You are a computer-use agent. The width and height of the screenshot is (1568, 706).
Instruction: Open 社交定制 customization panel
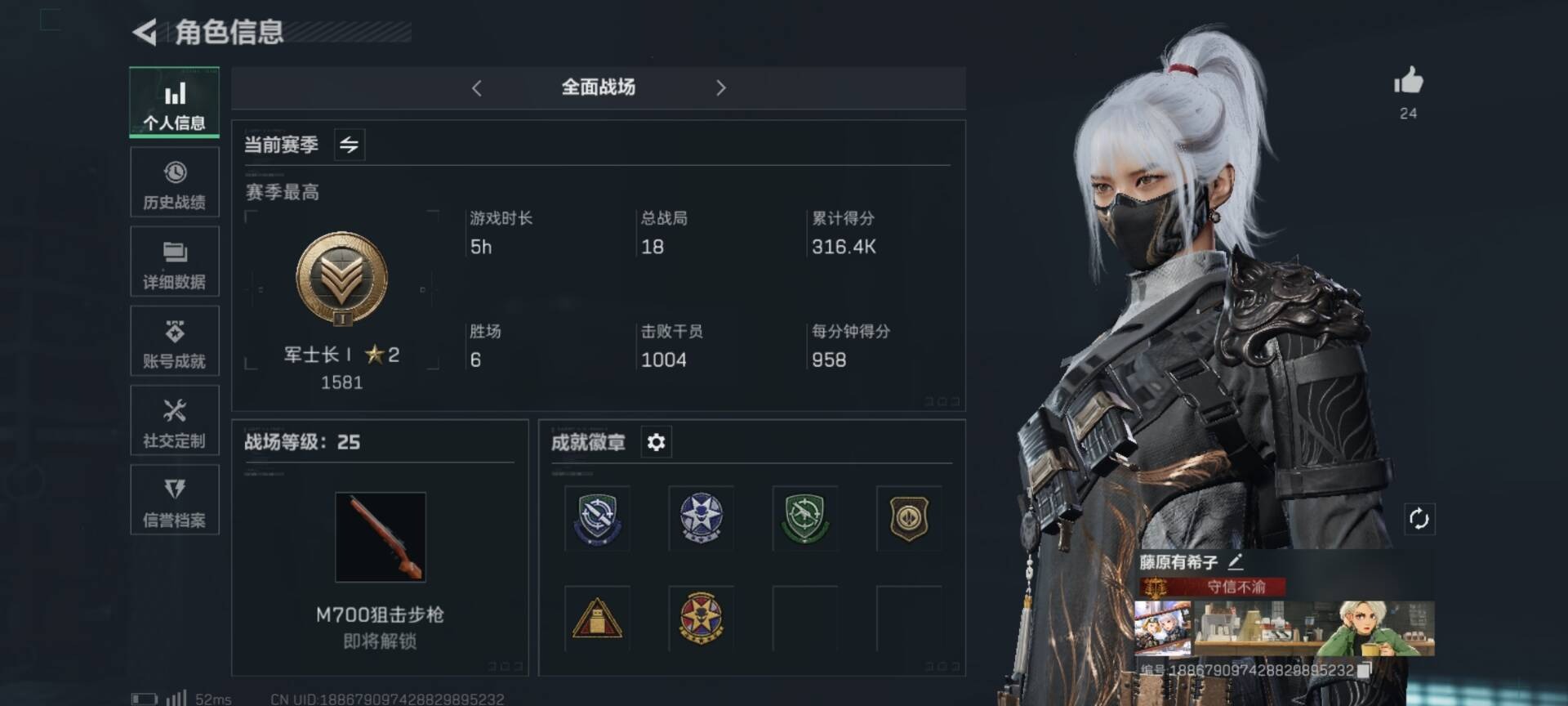175,420
